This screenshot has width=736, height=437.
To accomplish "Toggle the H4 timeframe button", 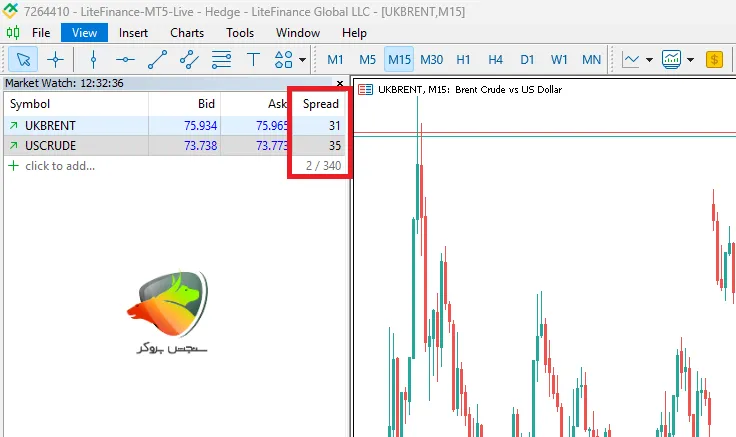I will (x=495, y=59).
